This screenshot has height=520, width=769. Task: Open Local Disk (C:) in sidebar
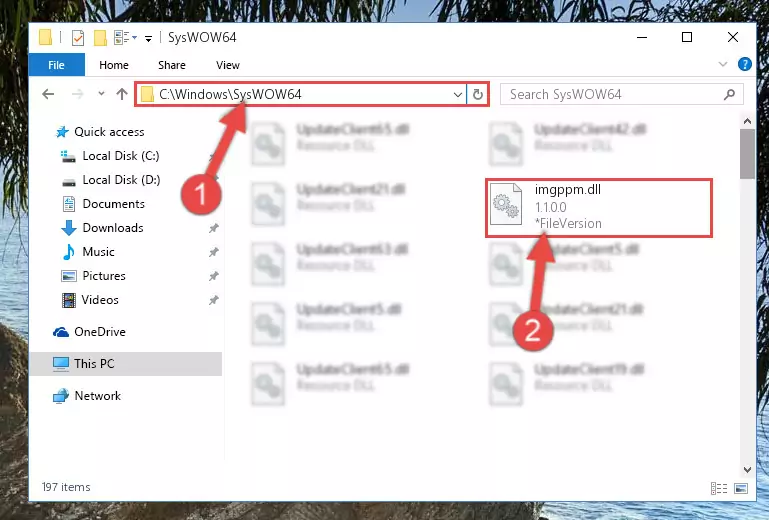[x=121, y=156]
